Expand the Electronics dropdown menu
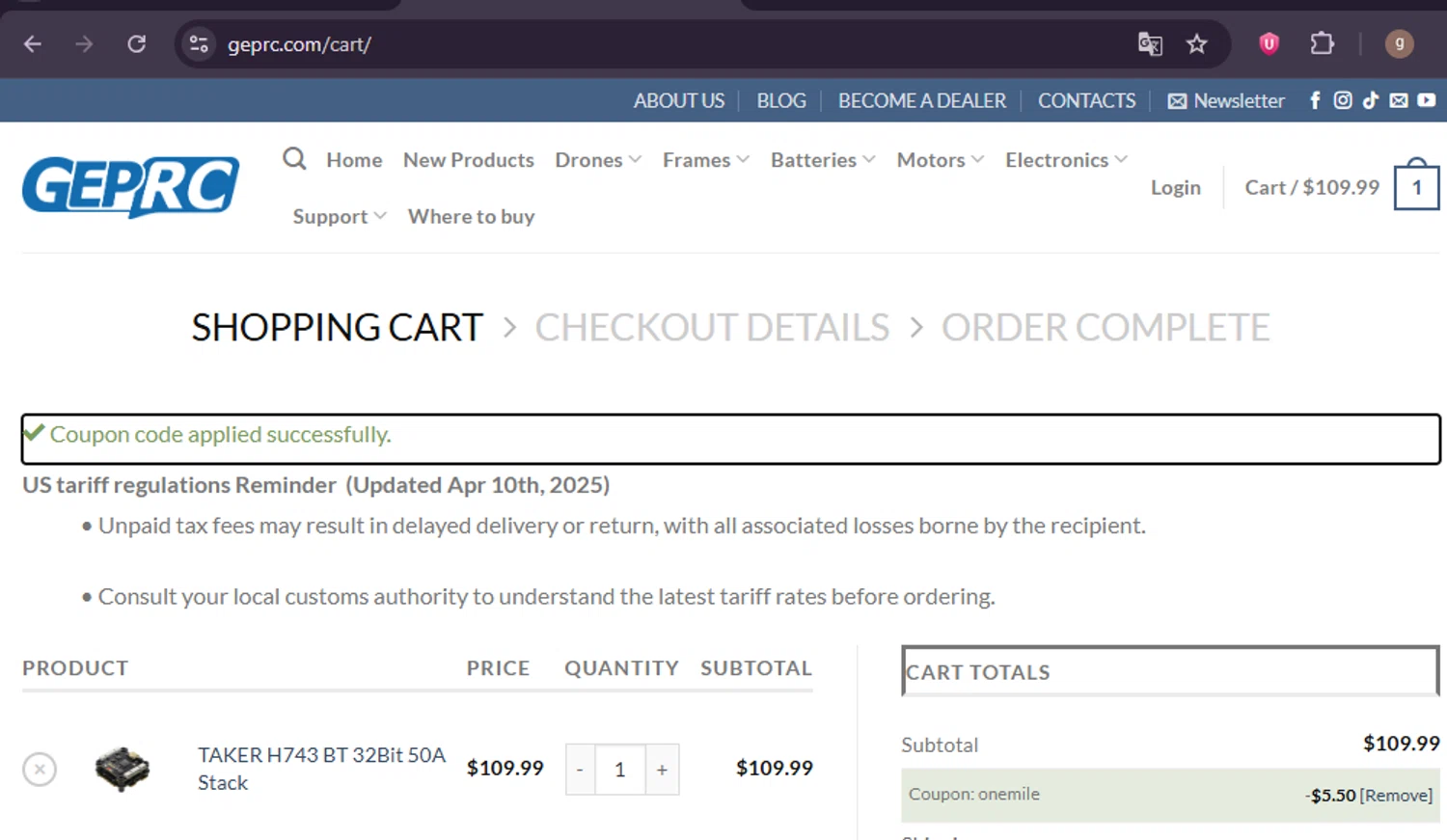This screenshot has width=1447, height=840. 1066,160
